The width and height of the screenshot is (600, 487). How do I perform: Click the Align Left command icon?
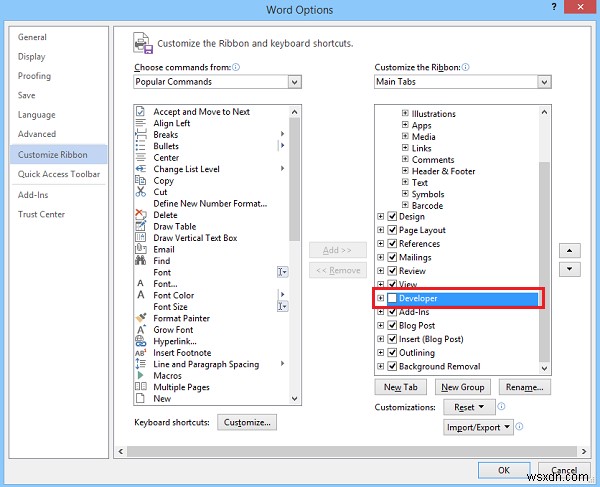pyautogui.click(x=140, y=123)
